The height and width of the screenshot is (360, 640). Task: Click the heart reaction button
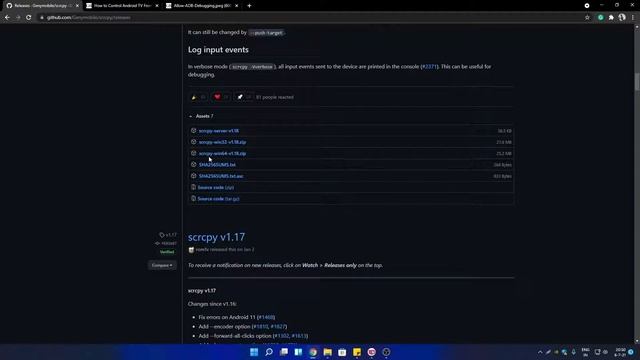(221, 97)
